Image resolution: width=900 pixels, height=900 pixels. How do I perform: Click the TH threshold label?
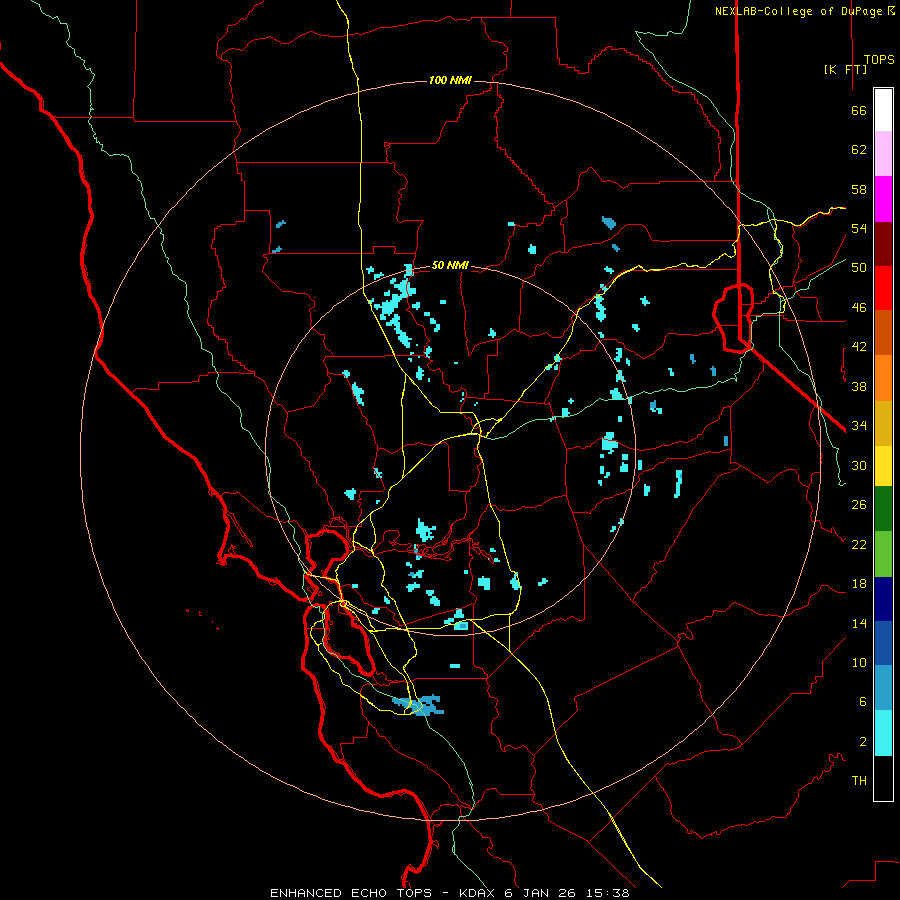click(859, 781)
